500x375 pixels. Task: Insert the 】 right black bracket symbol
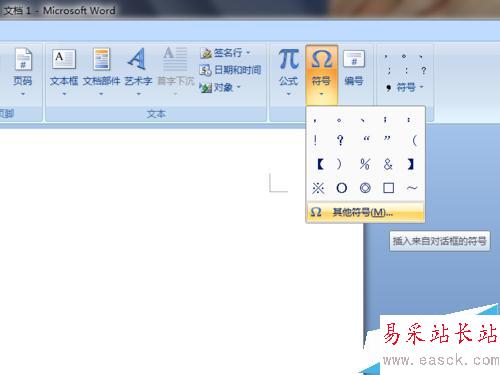click(411, 164)
